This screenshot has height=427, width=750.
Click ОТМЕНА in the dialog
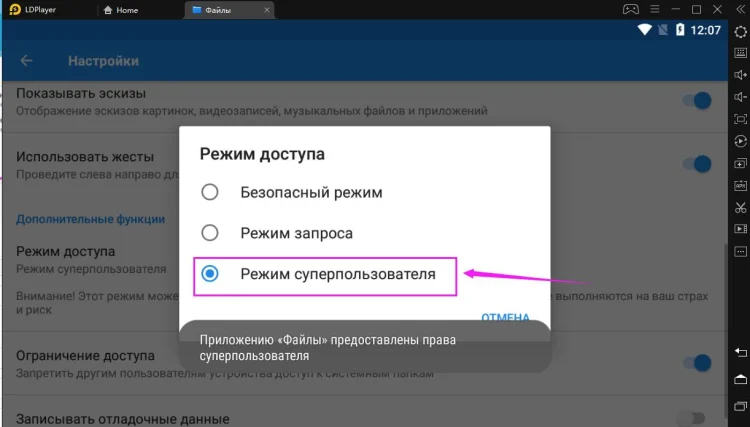(x=506, y=317)
